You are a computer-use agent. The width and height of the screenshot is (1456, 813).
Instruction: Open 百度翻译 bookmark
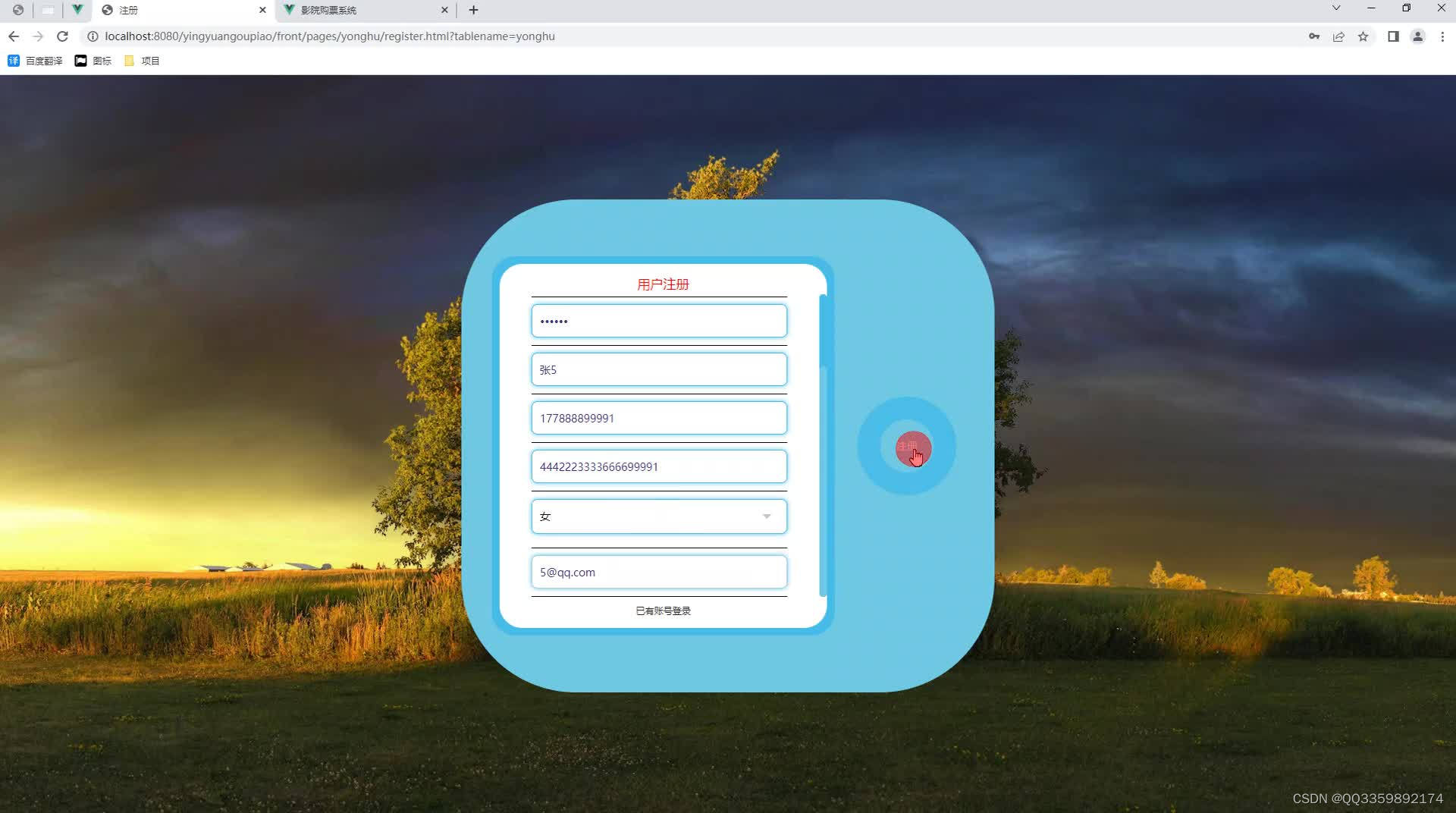35,61
